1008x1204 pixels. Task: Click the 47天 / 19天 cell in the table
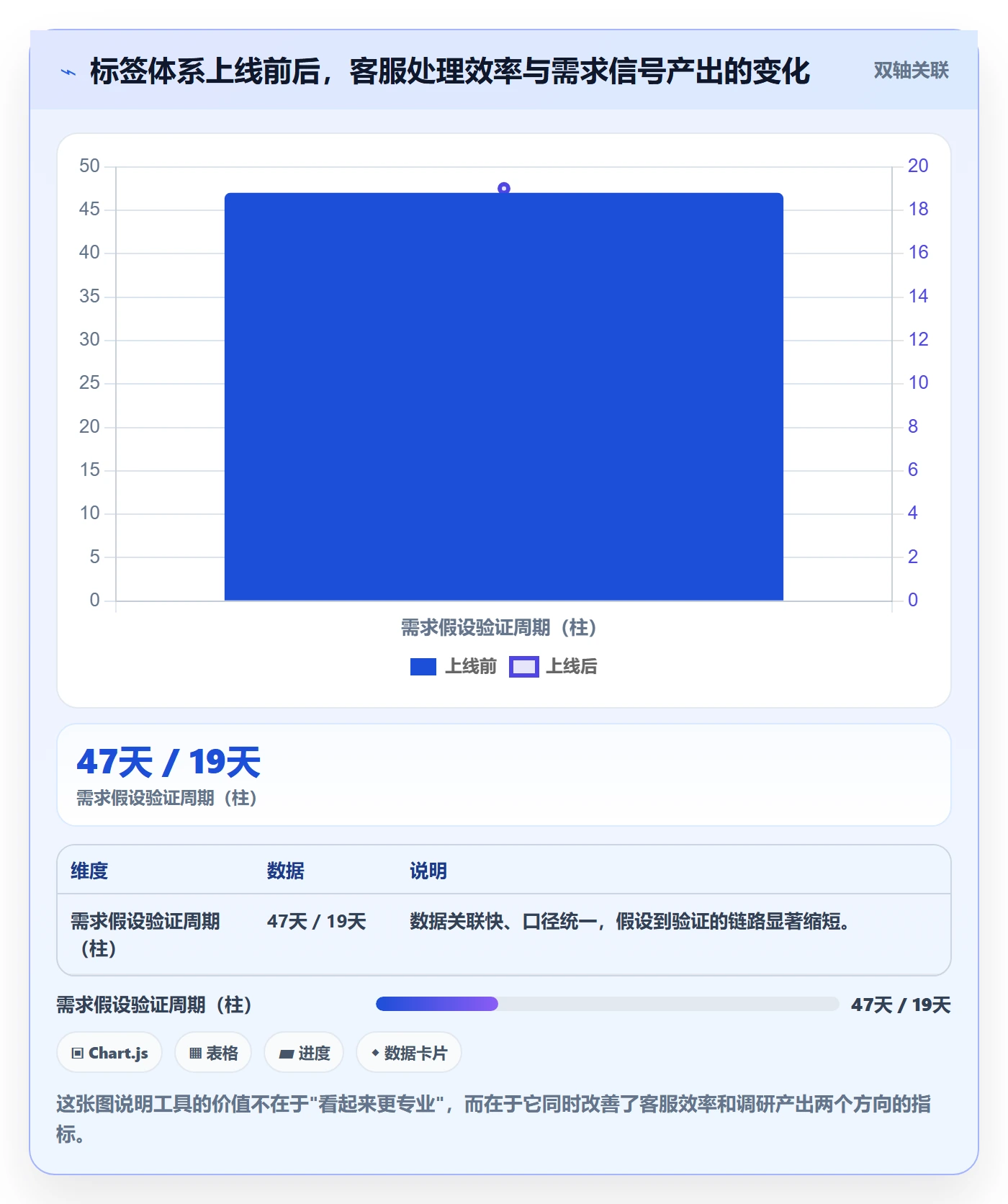tap(317, 921)
